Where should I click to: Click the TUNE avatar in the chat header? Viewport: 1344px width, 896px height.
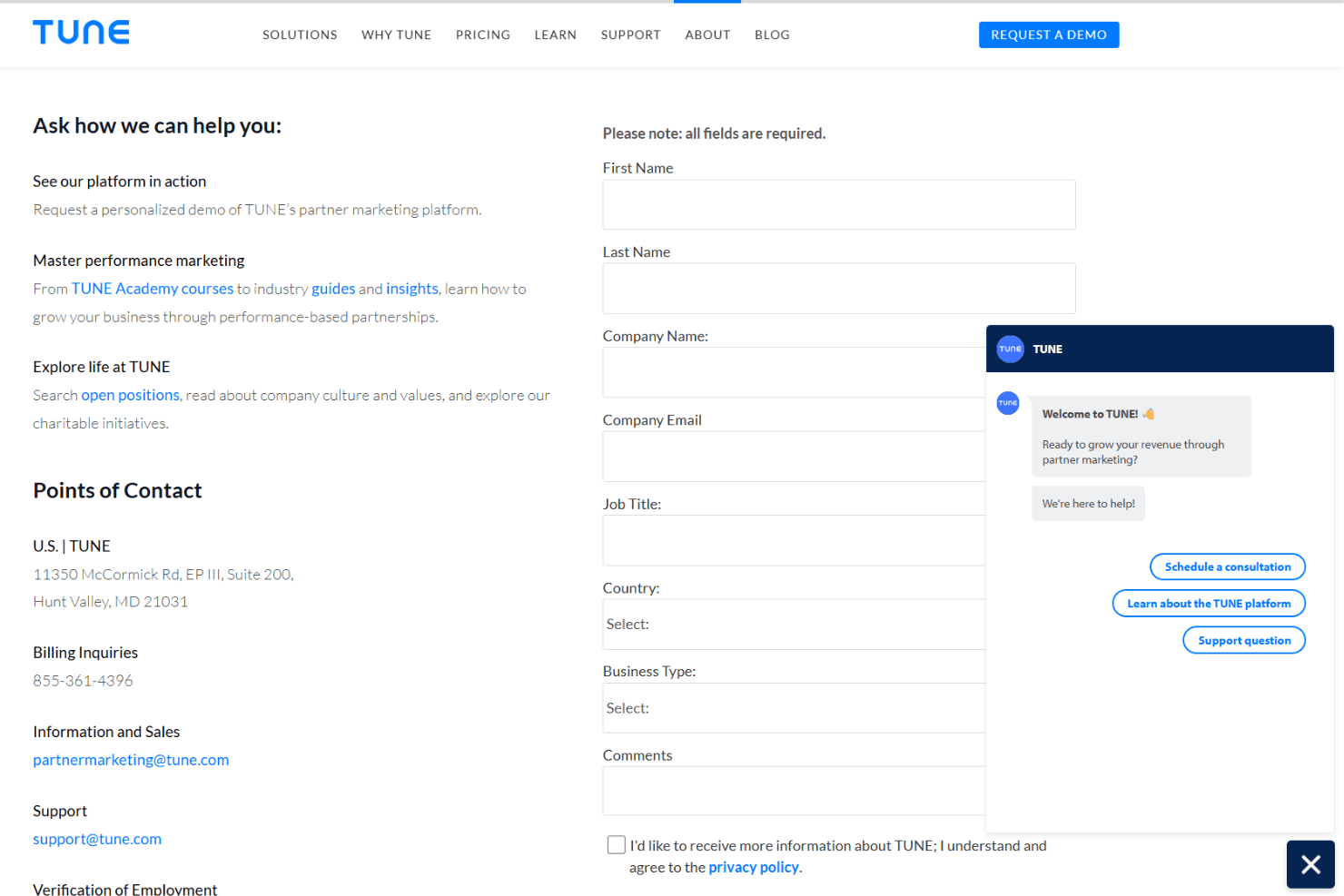pyautogui.click(x=1010, y=349)
